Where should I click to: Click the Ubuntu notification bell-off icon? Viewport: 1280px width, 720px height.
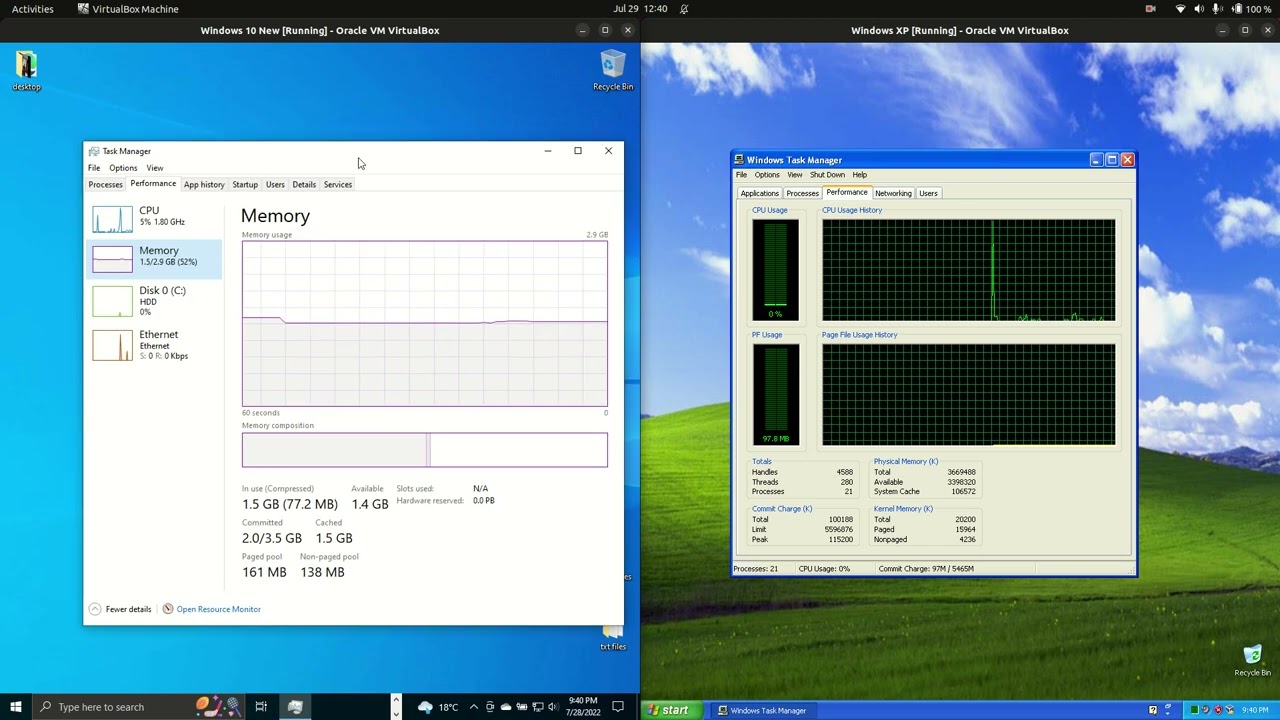coord(685,9)
